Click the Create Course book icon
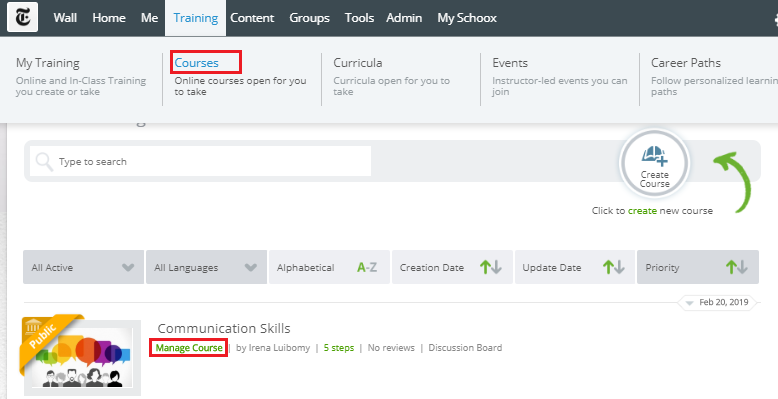The image size is (778, 399). (654, 155)
